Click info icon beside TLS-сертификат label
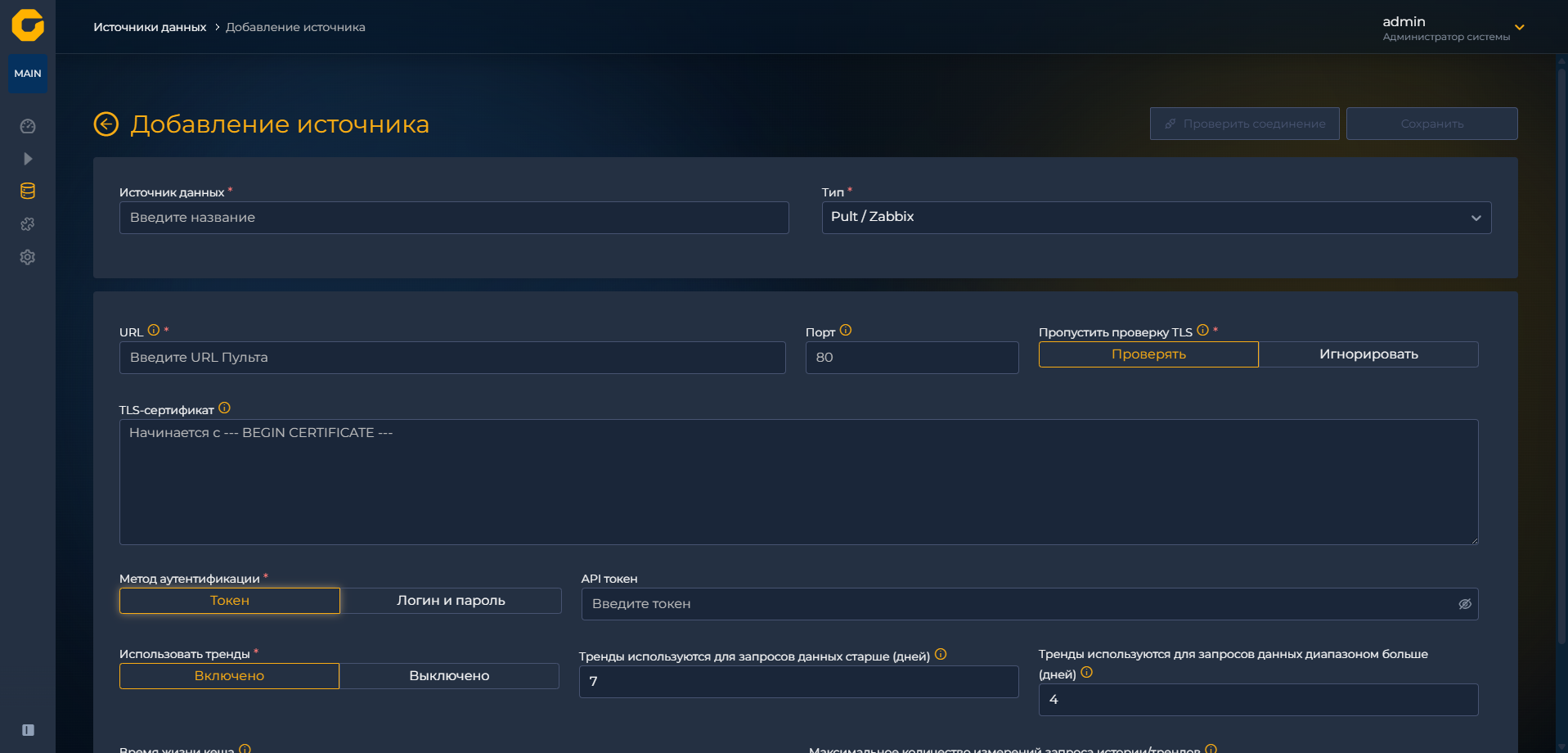1568x753 pixels. (225, 408)
